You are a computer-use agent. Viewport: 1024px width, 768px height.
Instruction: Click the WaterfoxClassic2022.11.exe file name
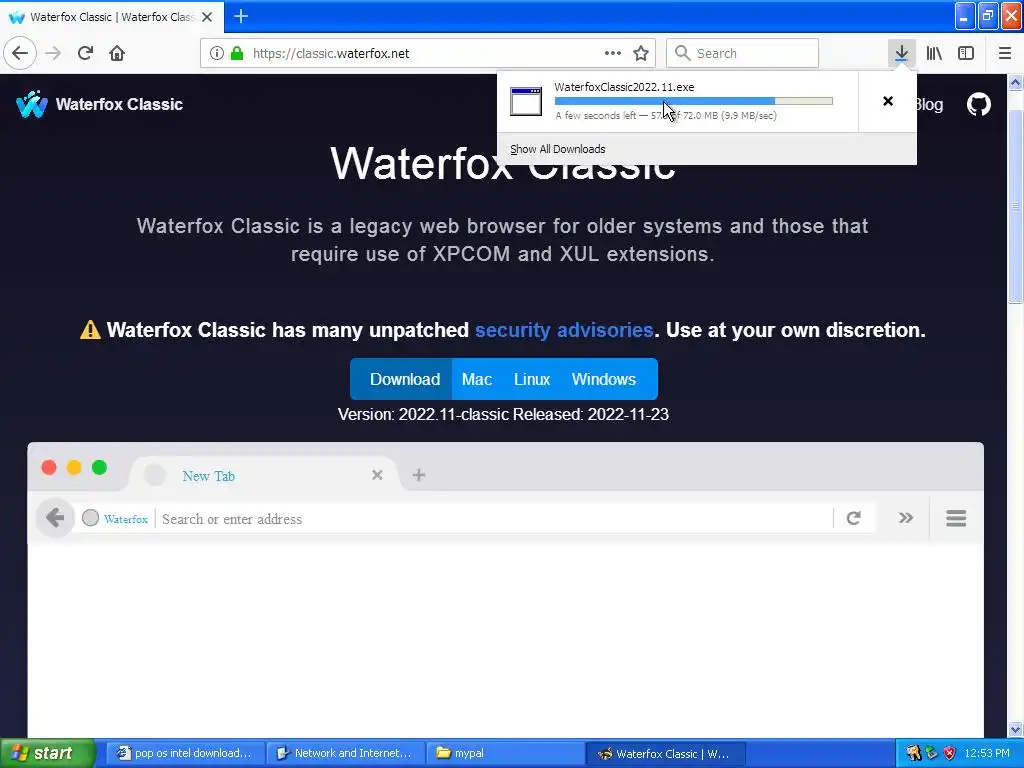[x=624, y=87]
